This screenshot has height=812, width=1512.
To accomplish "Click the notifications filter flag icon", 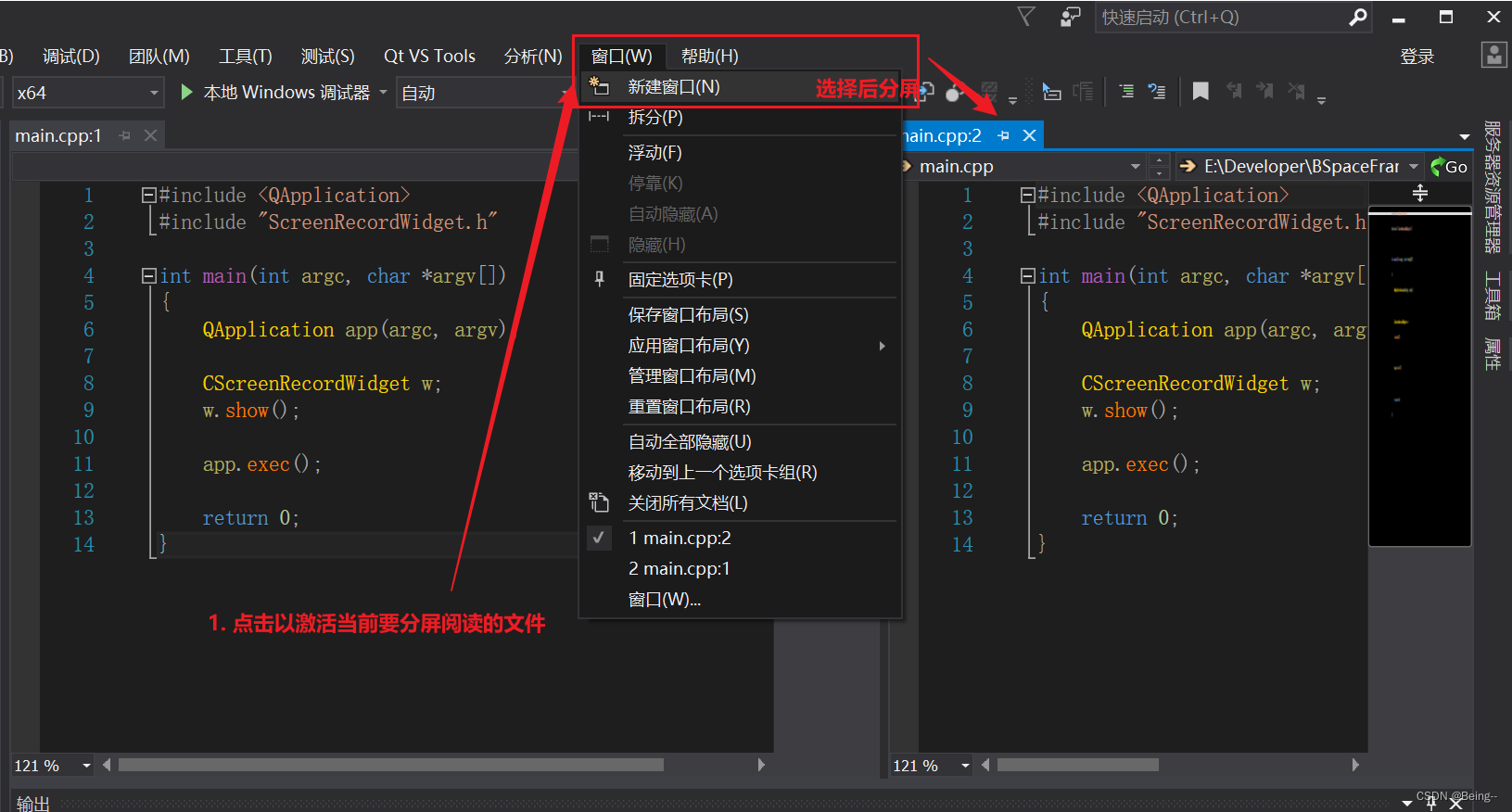I will point(1026,17).
